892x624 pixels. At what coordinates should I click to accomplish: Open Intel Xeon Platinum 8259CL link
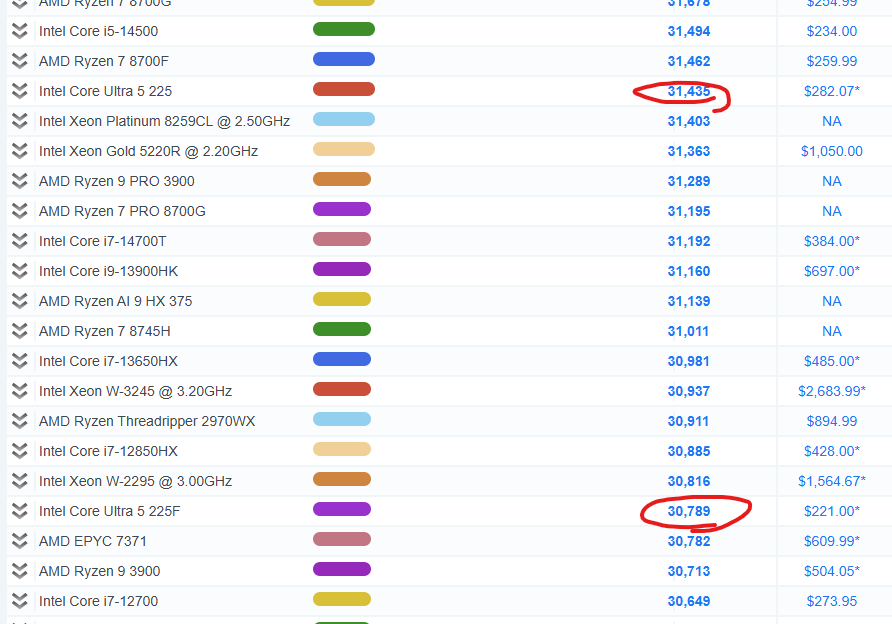[164, 121]
